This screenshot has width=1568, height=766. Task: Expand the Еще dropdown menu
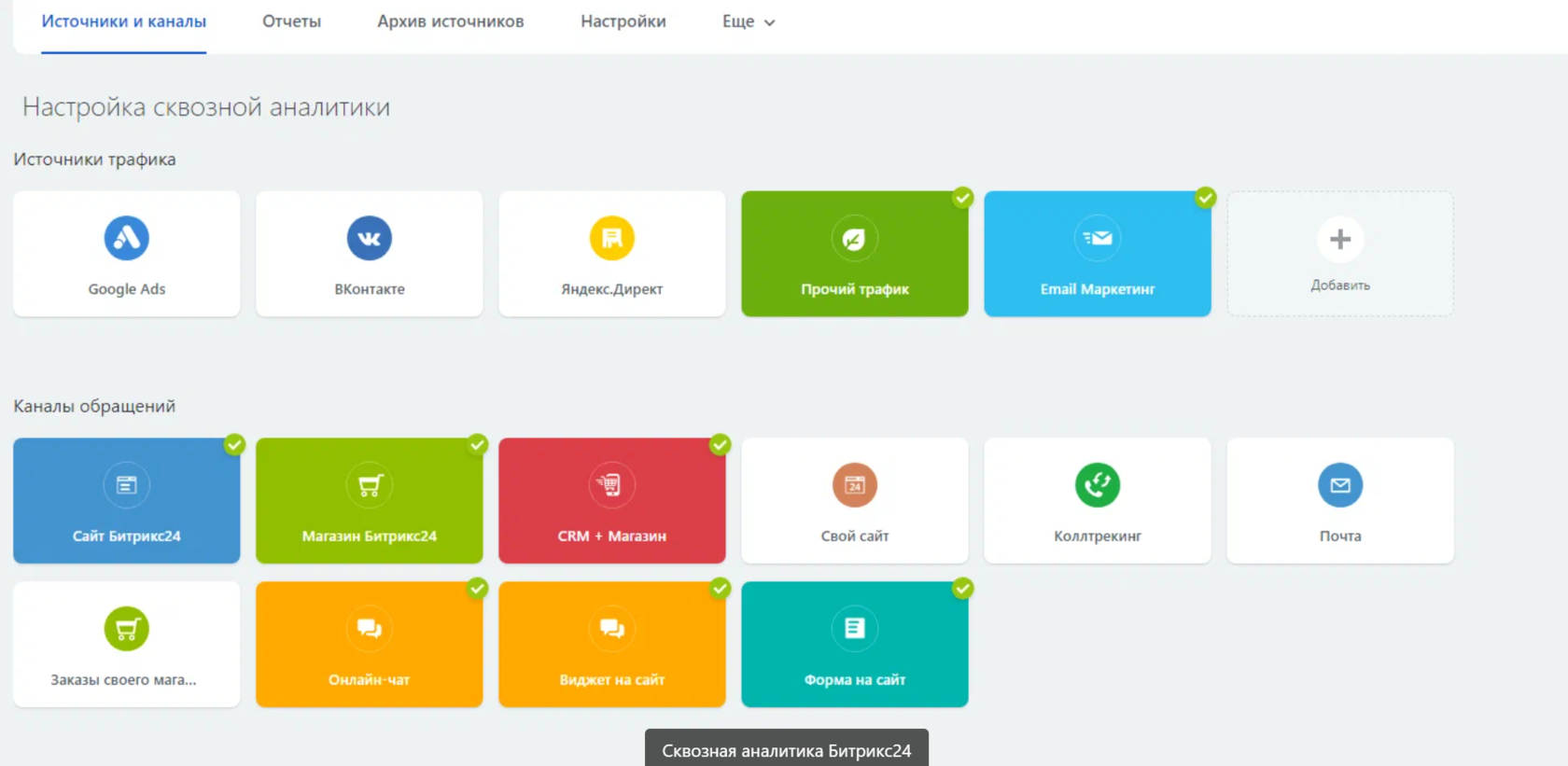tap(749, 21)
